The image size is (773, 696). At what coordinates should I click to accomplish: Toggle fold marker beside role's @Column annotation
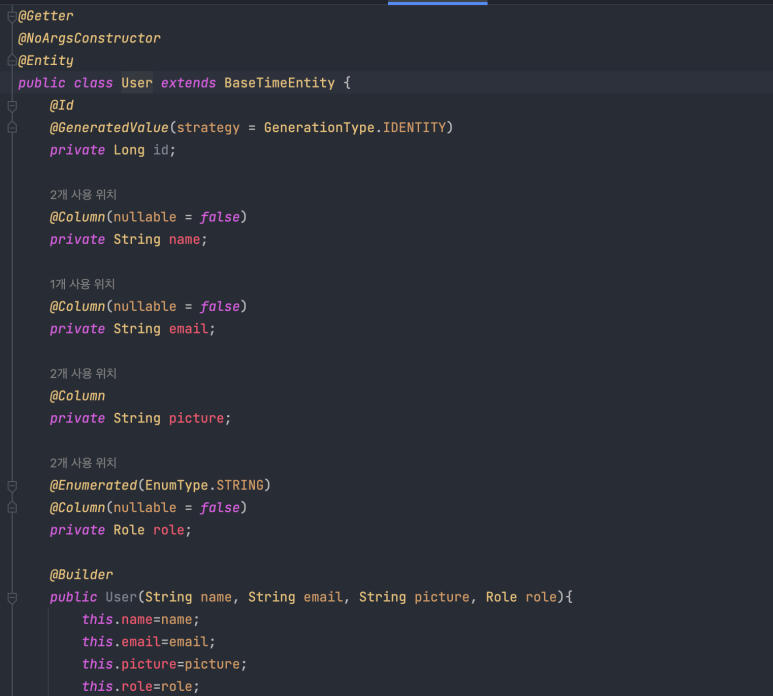click(12, 508)
